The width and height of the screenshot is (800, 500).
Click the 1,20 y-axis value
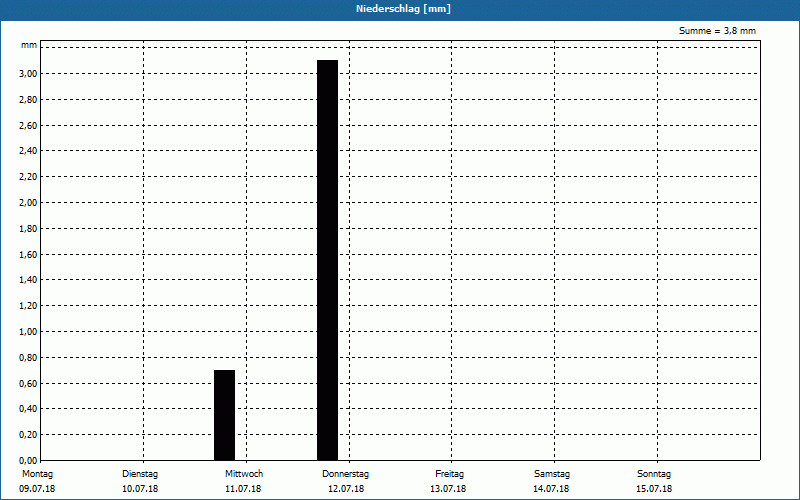(x=28, y=306)
